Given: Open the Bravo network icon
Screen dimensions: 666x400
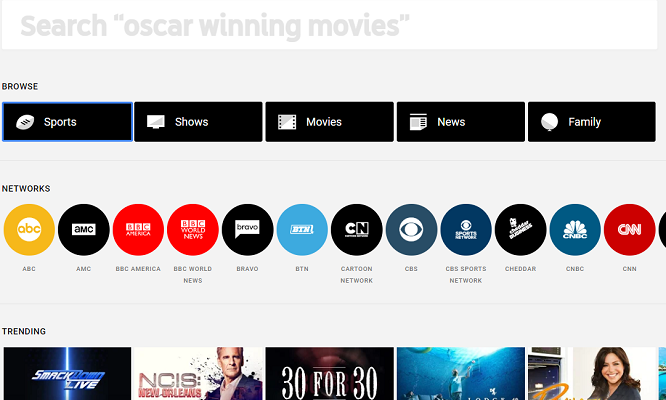Looking at the screenshot, I should point(247,230).
